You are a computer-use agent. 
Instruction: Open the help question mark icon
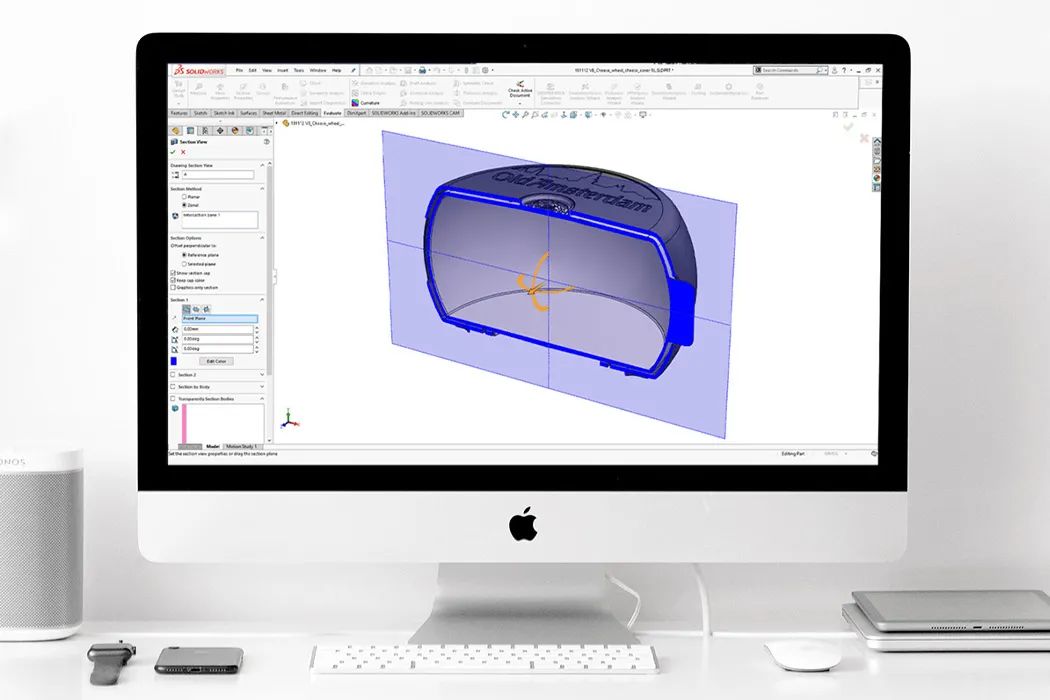[844, 70]
